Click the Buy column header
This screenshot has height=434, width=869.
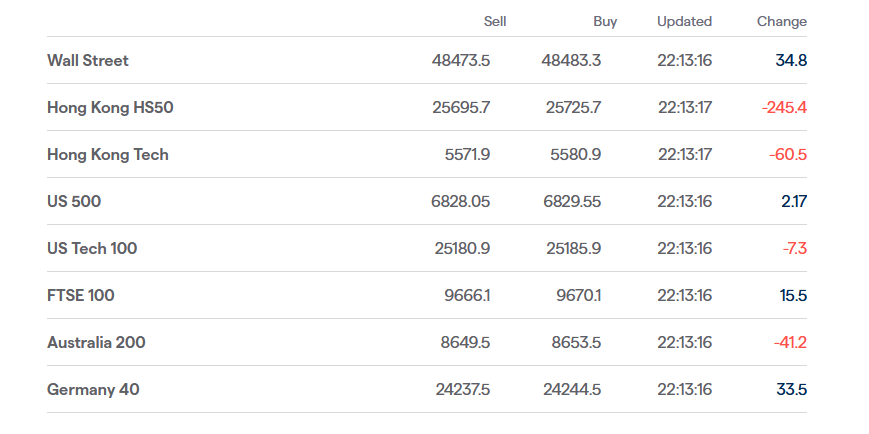pos(605,22)
